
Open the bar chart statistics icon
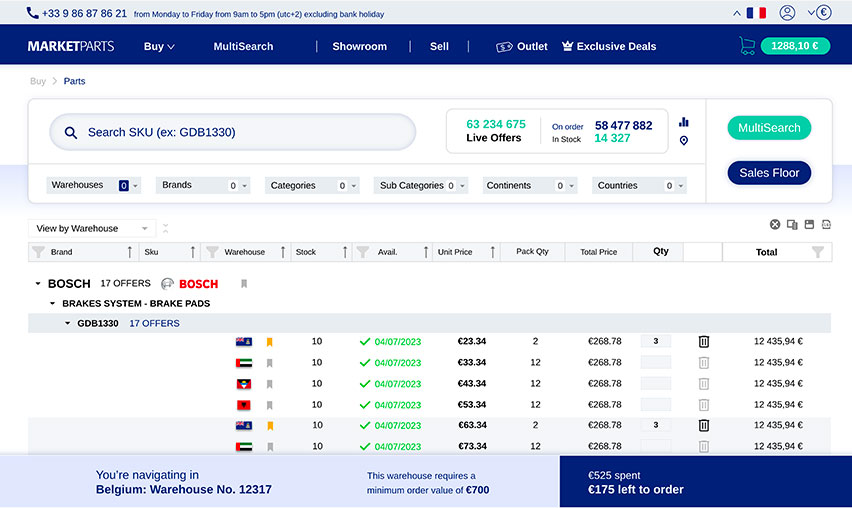[684, 122]
